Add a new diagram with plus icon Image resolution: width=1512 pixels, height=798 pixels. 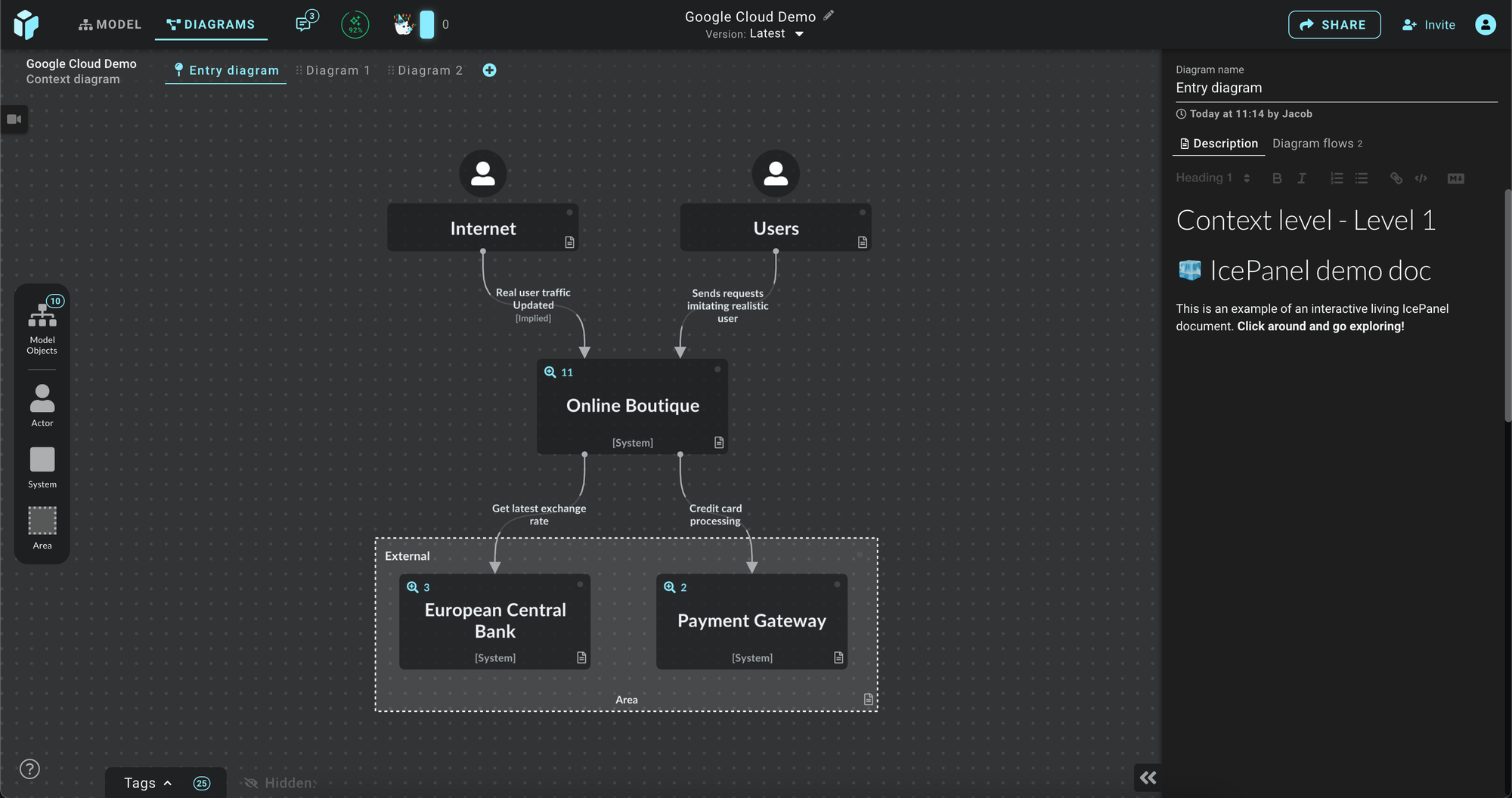click(490, 70)
